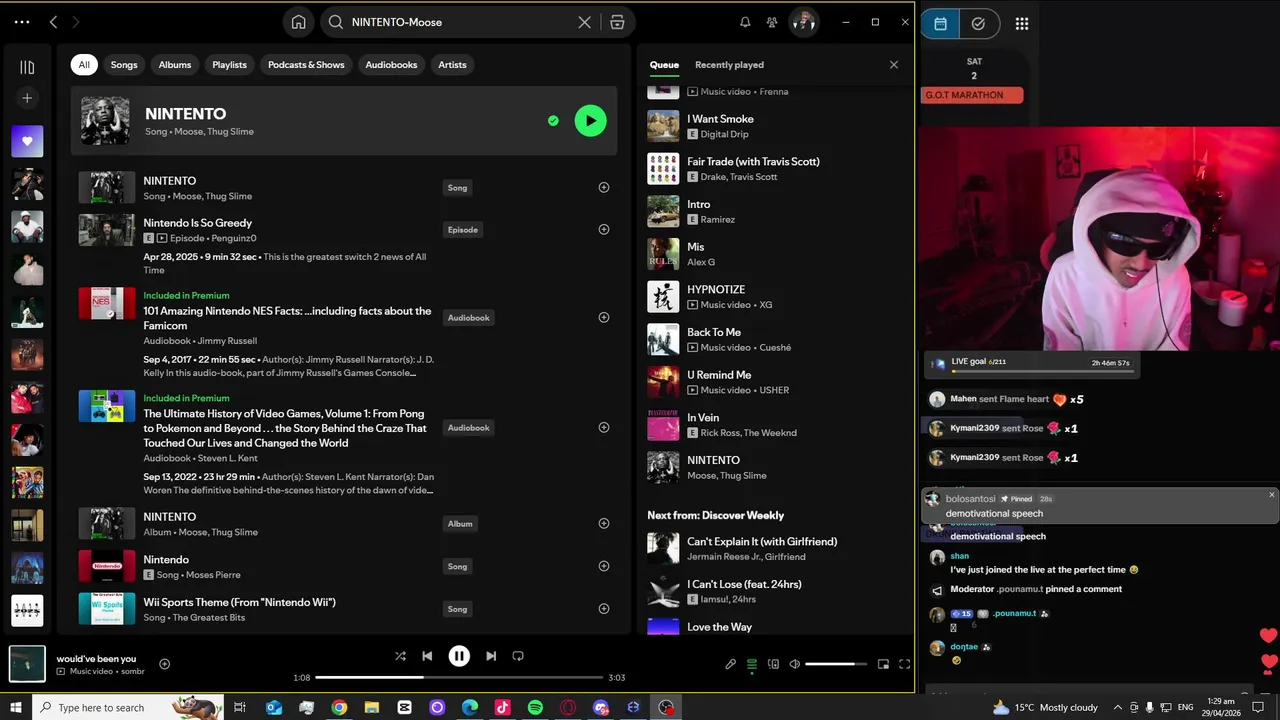
Task: Play the NINTENTO top result
Action: 590,121
